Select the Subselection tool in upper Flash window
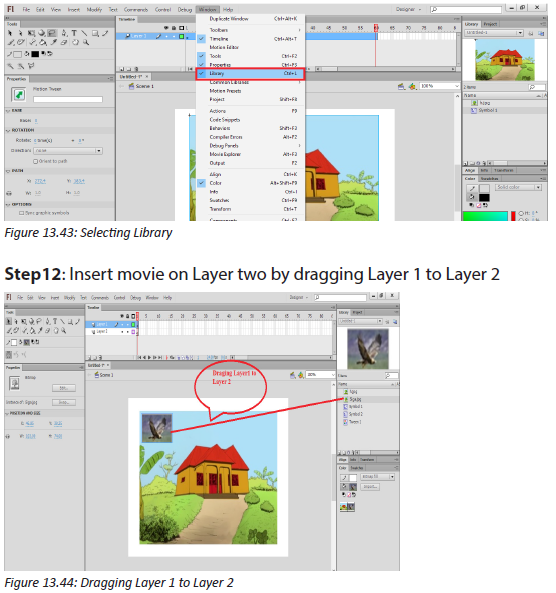Screen dimensions: 556x593 coord(20,33)
